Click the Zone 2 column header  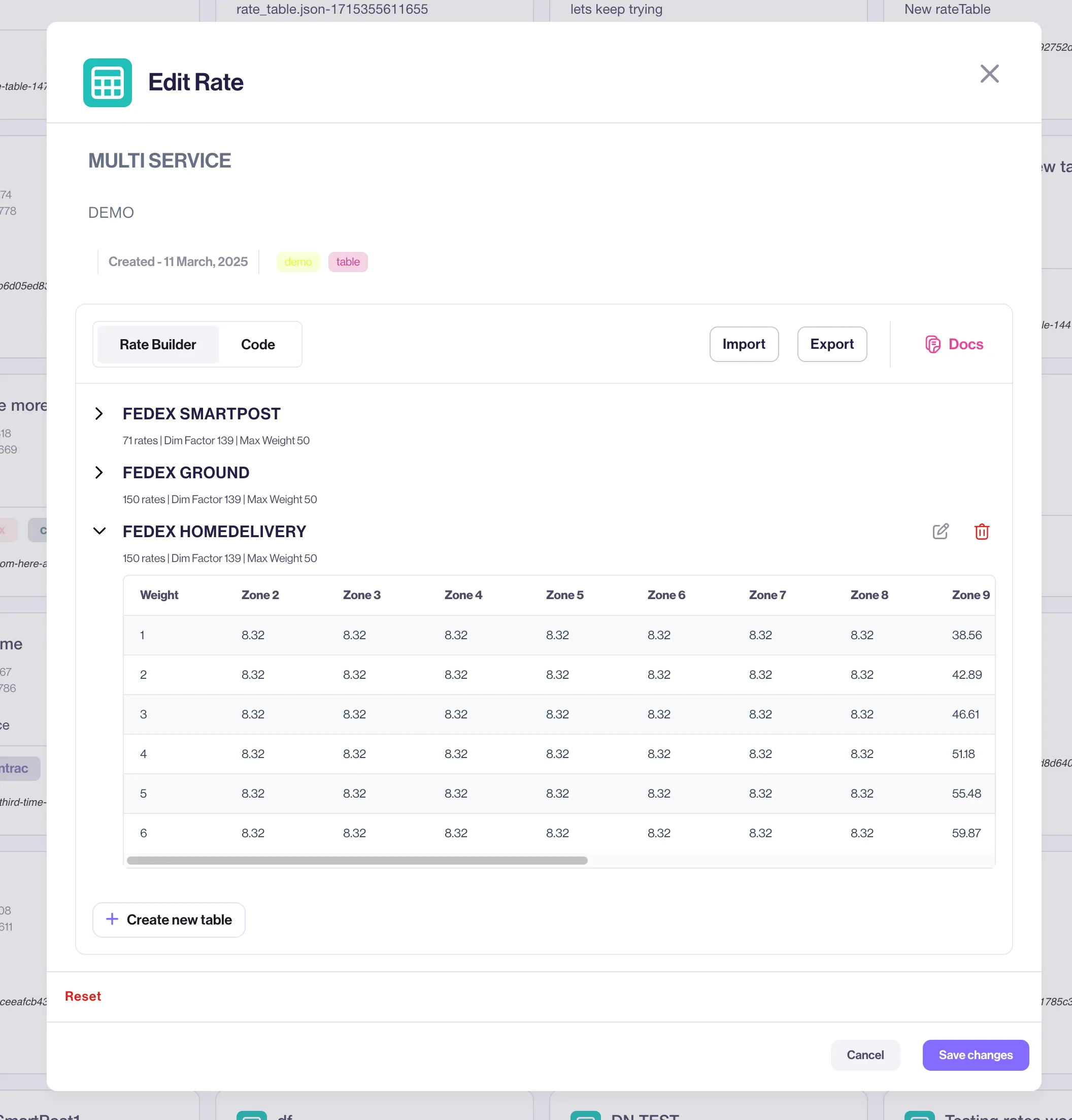point(260,595)
